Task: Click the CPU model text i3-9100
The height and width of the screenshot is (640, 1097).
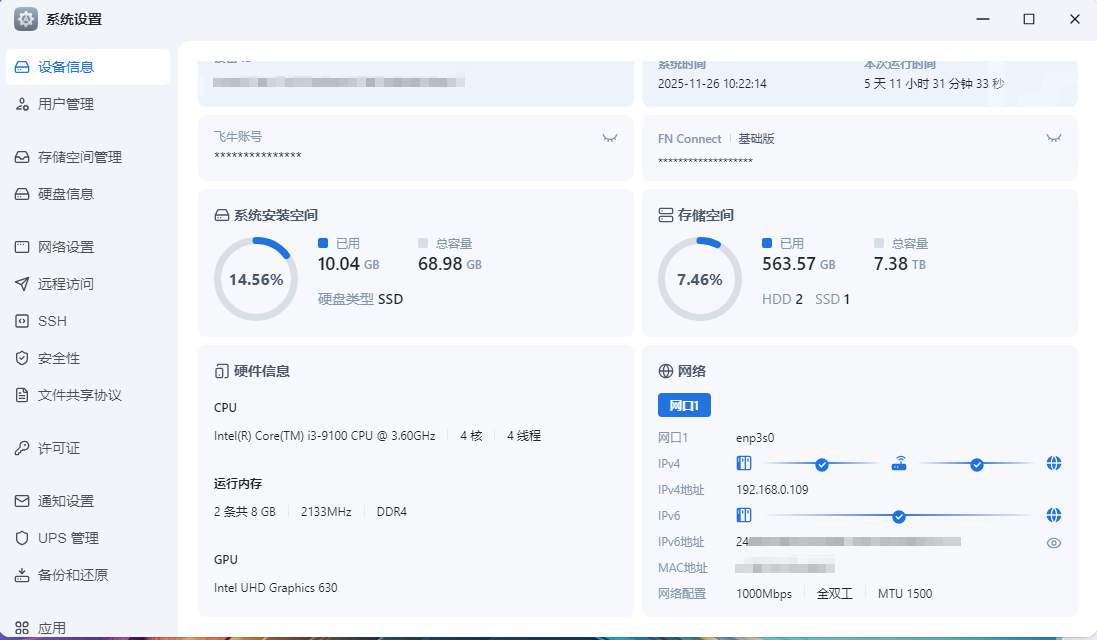Action: coord(325,436)
